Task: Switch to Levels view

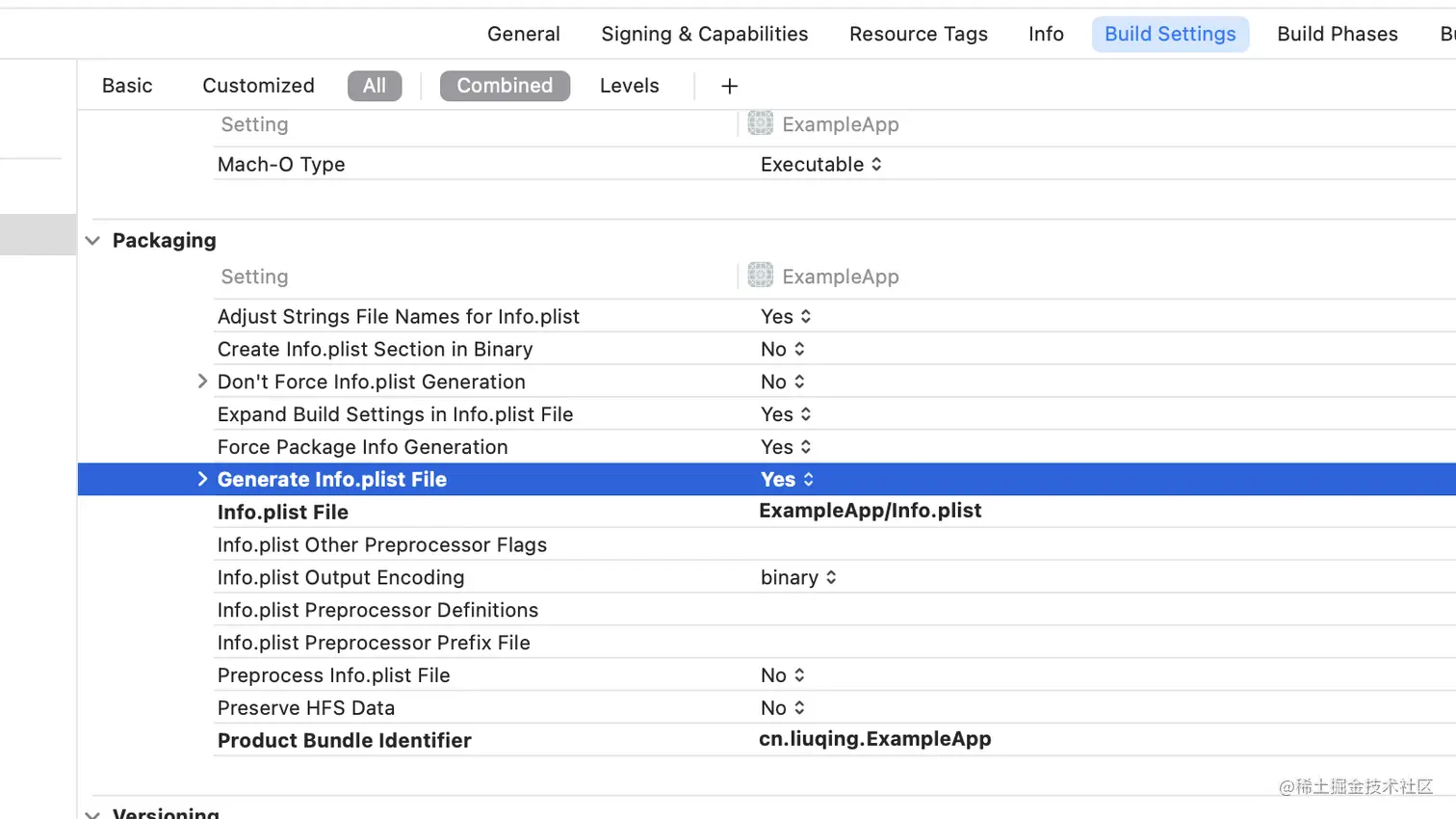Action: [x=629, y=86]
